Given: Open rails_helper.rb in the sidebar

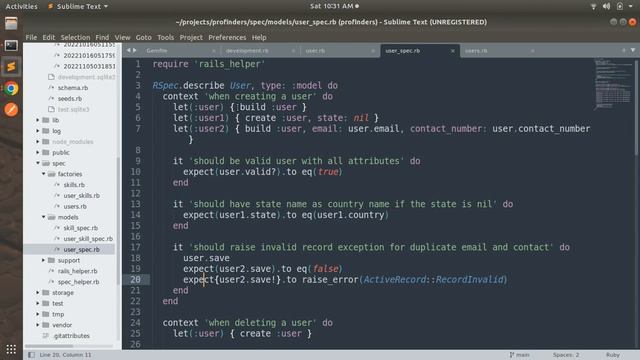Looking at the screenshot, I should pos(77,271).
